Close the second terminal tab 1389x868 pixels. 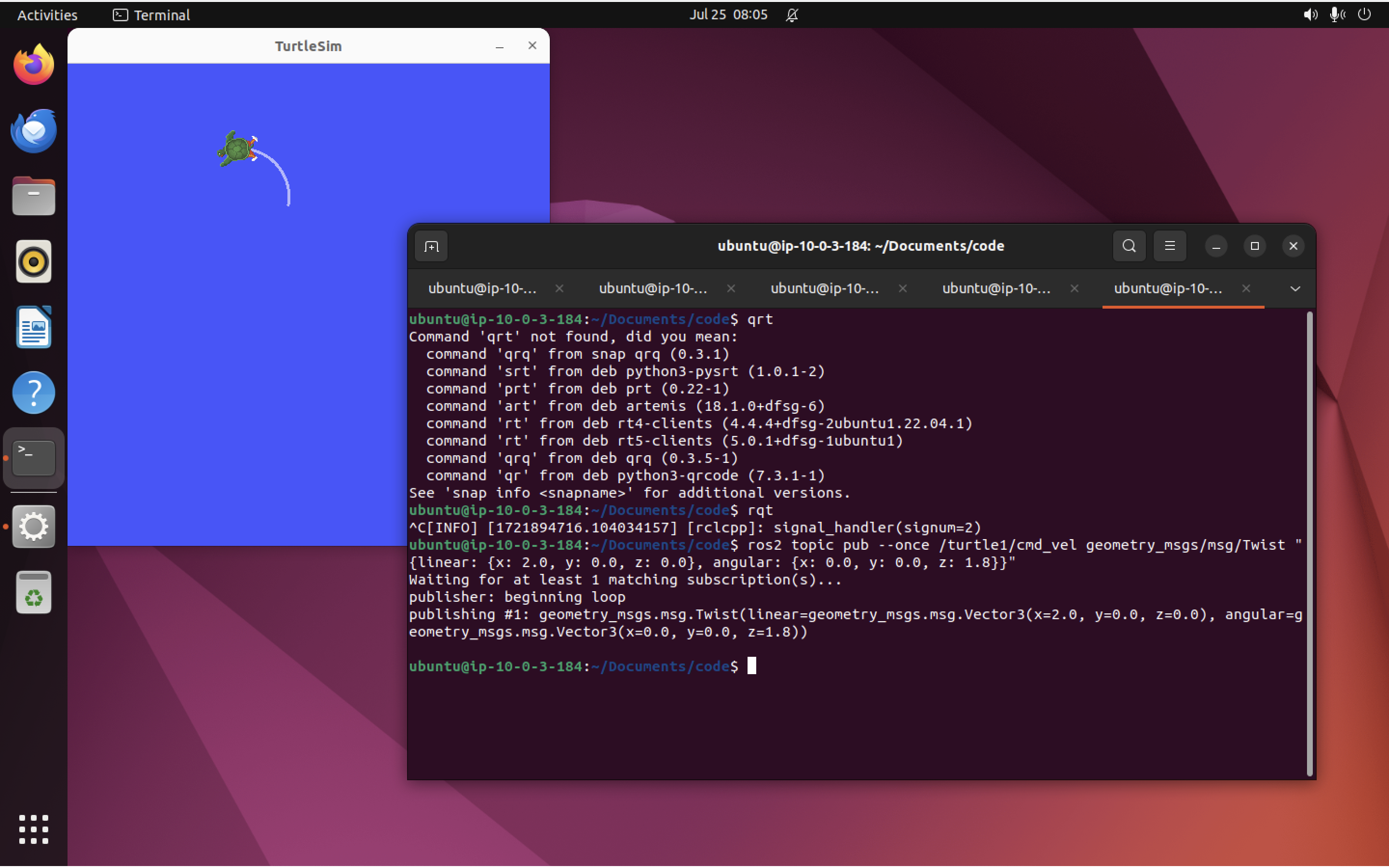[731, 289]
